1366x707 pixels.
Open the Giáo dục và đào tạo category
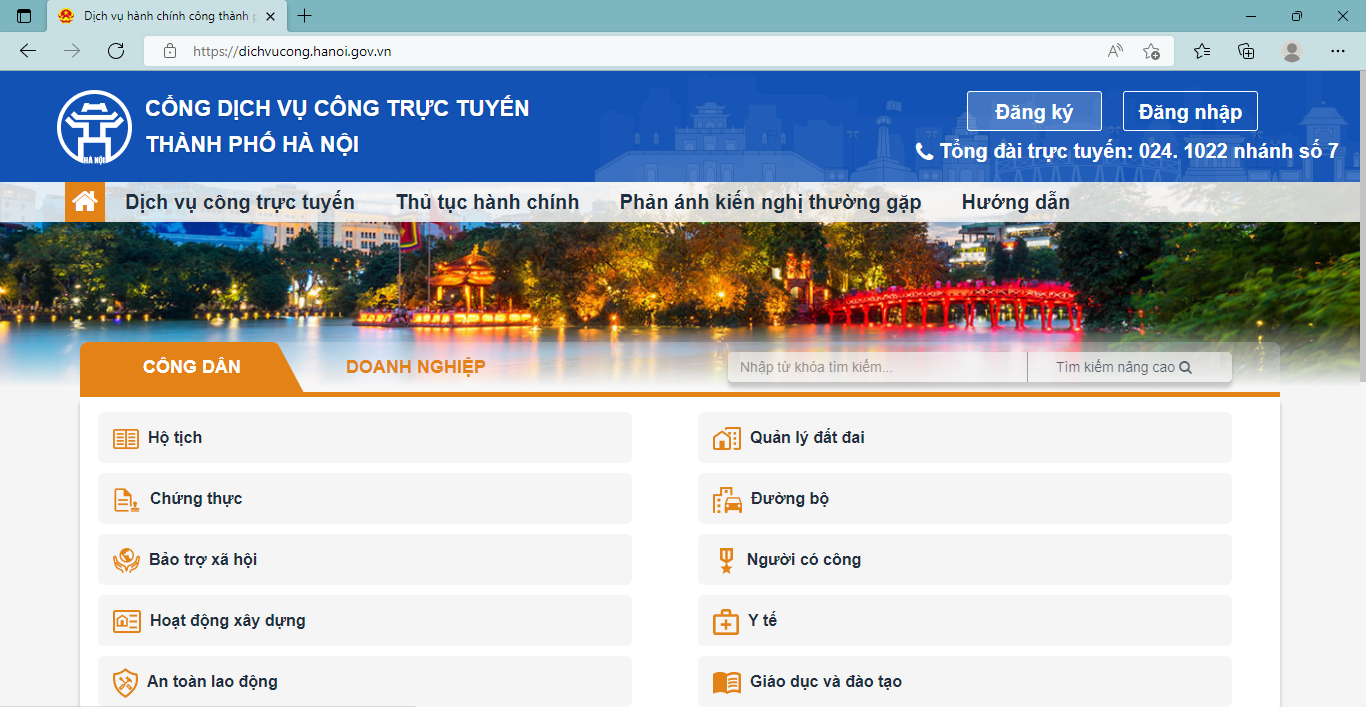[965, 682]
